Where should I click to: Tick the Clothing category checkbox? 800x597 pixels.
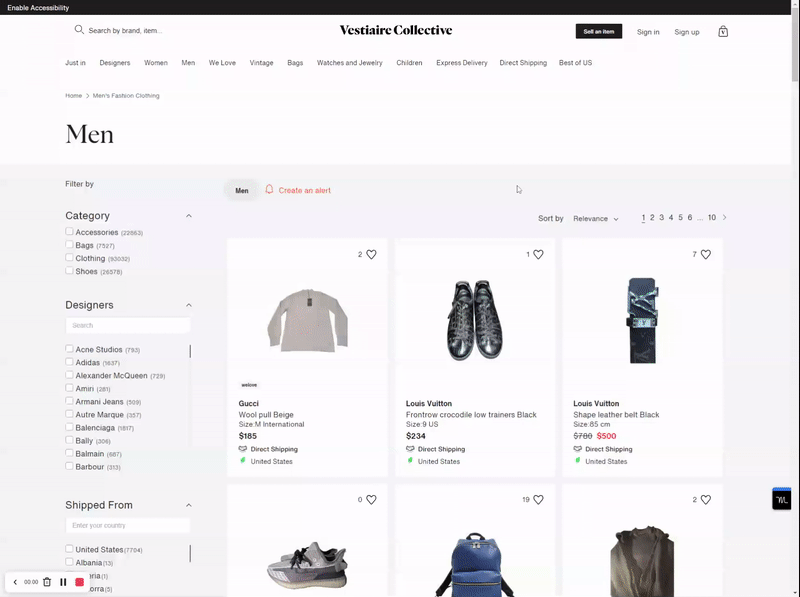click(69, 258)
